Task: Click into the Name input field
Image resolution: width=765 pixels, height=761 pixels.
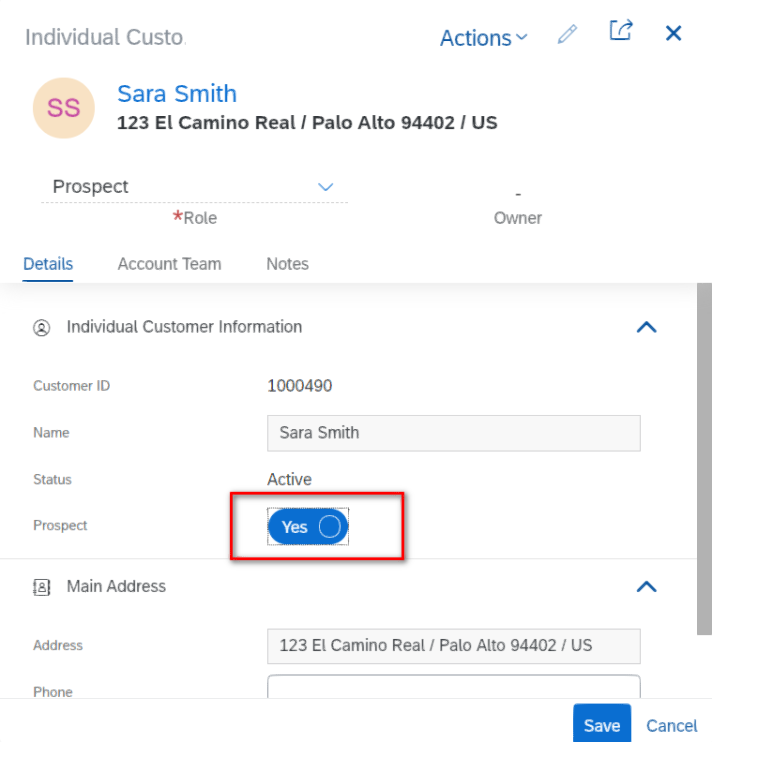Action: click(454, 433)
